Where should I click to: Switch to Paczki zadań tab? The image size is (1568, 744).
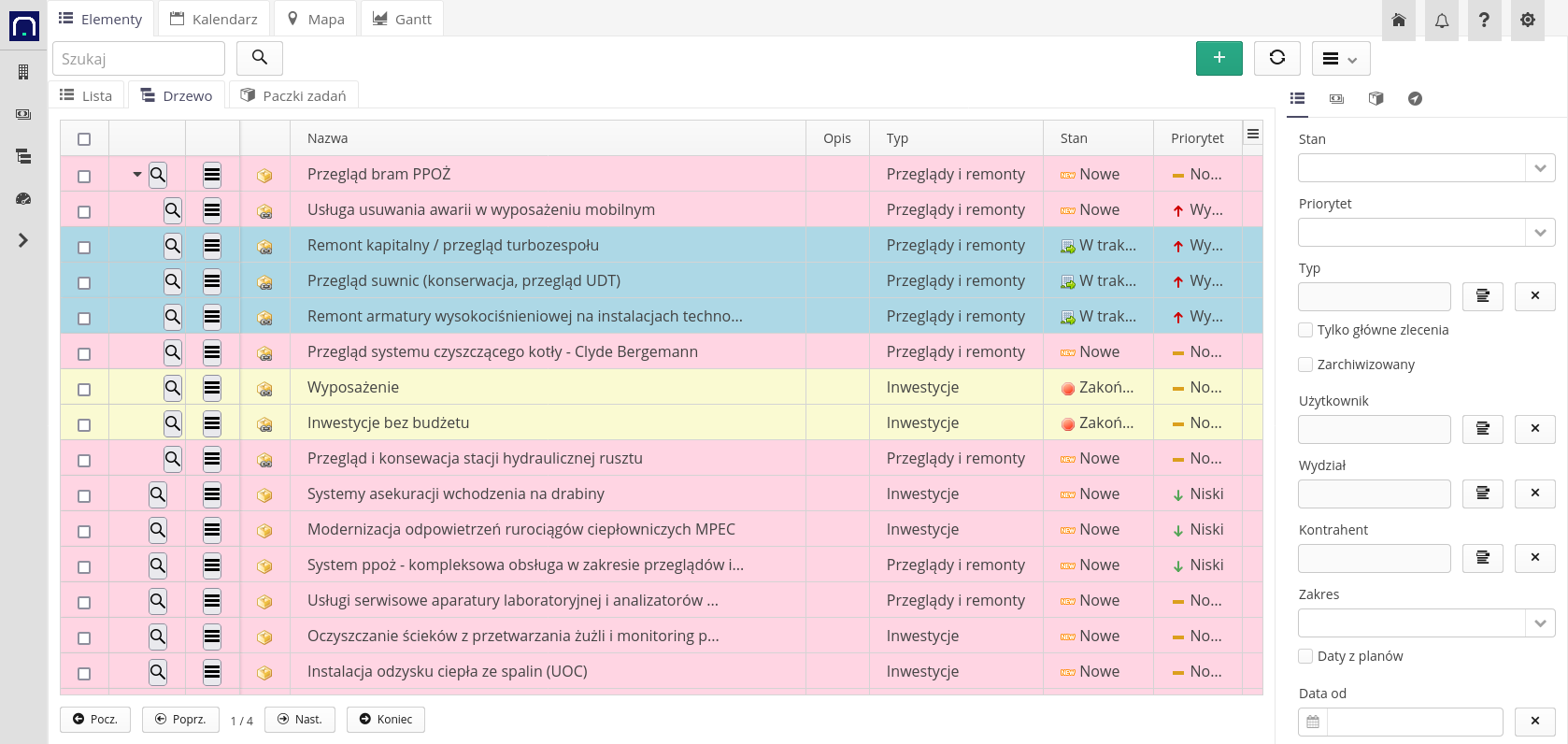point(293,95)
